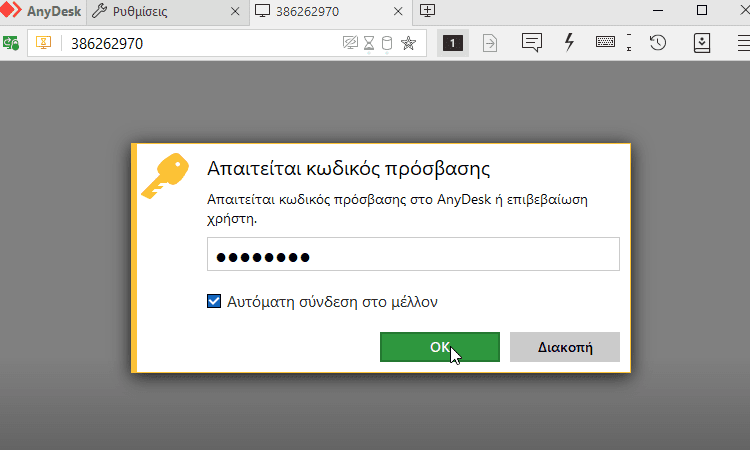Screen dimensions: 750x450
Task: Cancel with the Διακοπή button
Action: coord(565,347)
